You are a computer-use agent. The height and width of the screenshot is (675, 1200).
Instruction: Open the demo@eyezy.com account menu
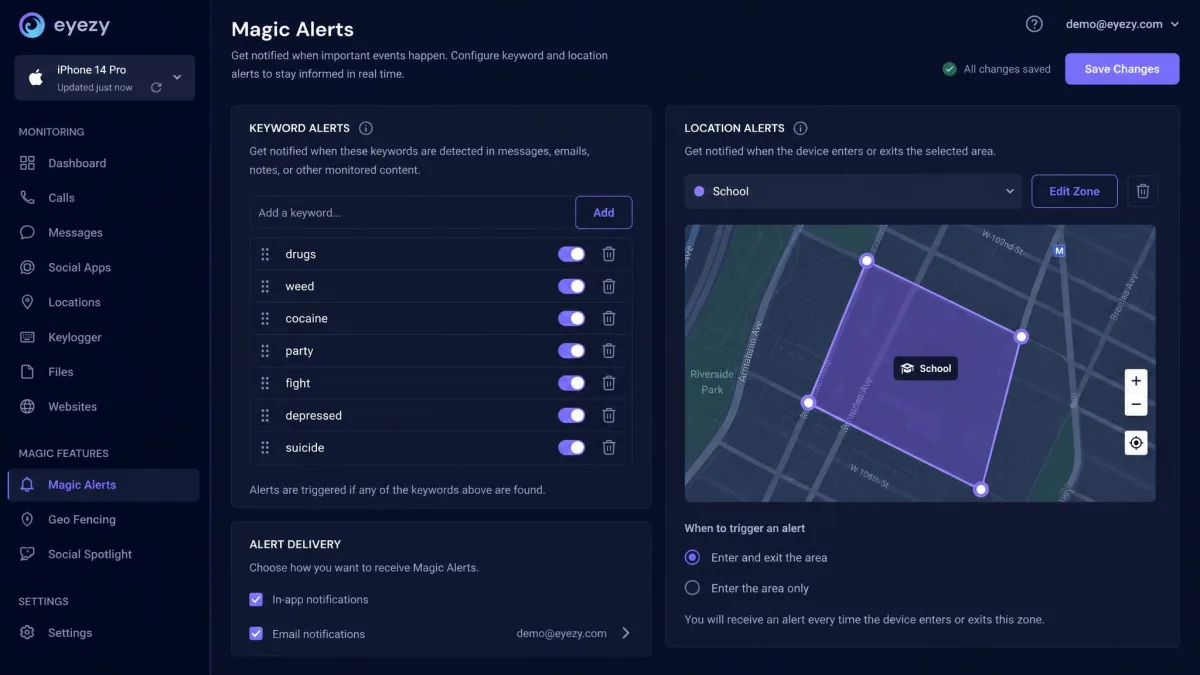click(1123, 24)
